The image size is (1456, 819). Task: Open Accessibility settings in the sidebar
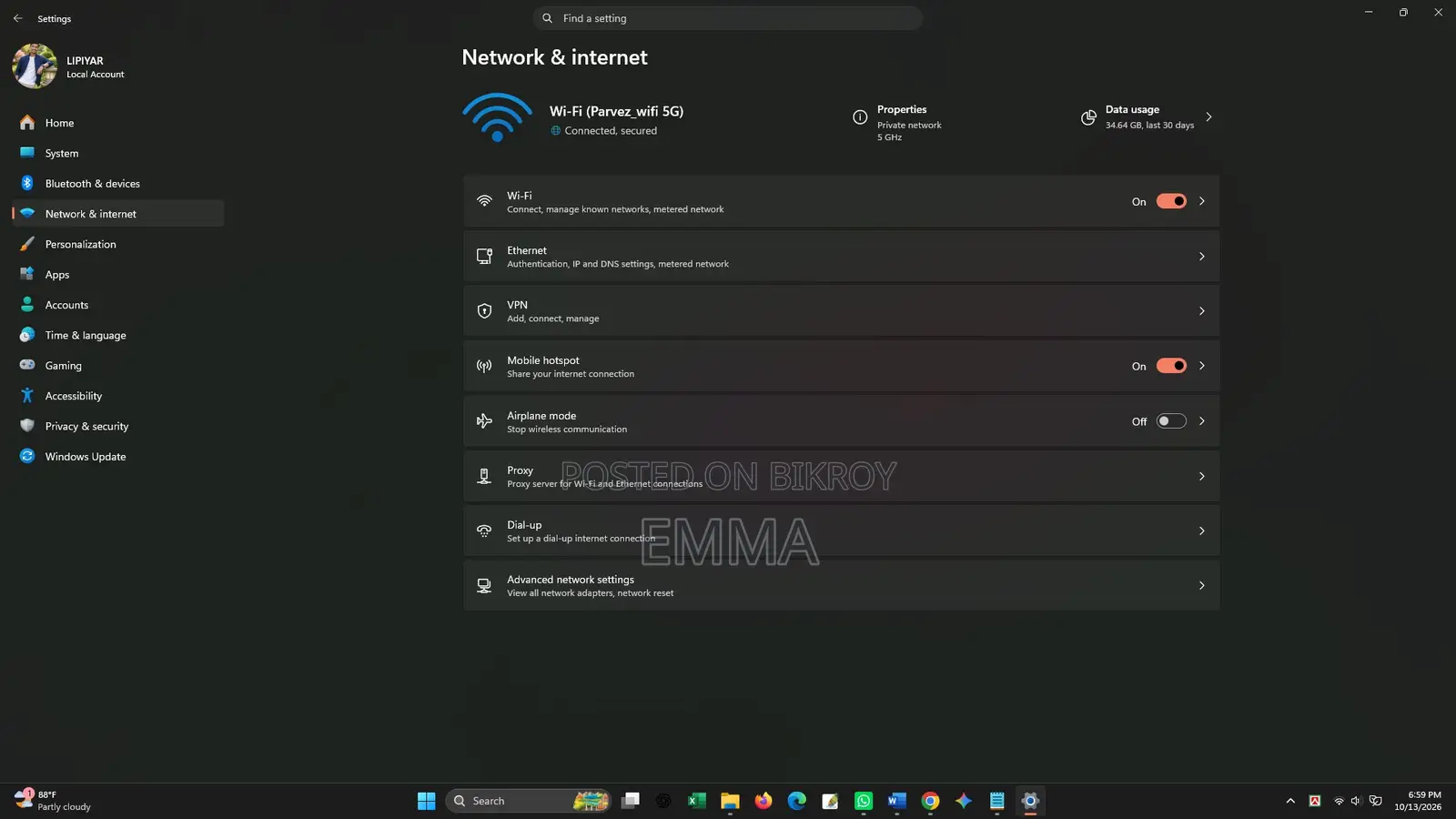point(118,396)
